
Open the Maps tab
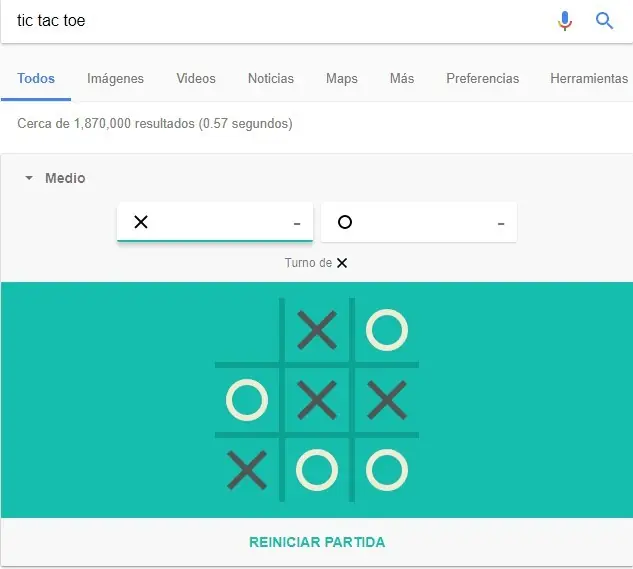(342, 79)
